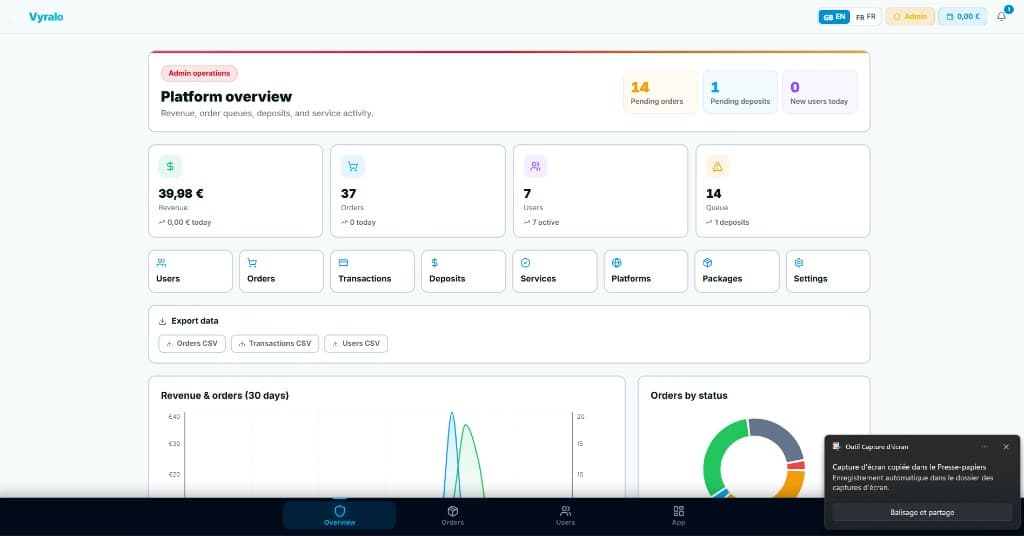Viewport: 1024px width, 536px height.
Task: Click the Outil Capture d'écran app icon
Action: (837, 447)
